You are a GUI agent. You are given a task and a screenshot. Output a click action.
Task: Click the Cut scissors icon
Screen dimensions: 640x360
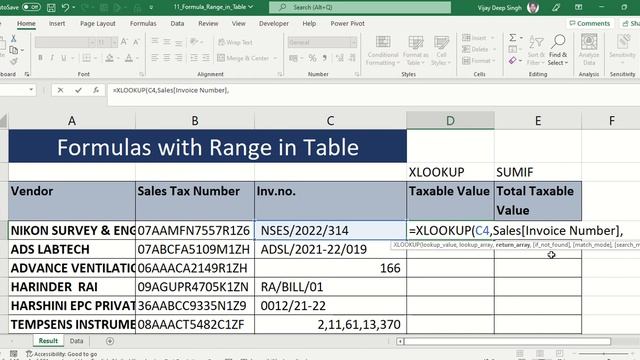tap(13, 38)
